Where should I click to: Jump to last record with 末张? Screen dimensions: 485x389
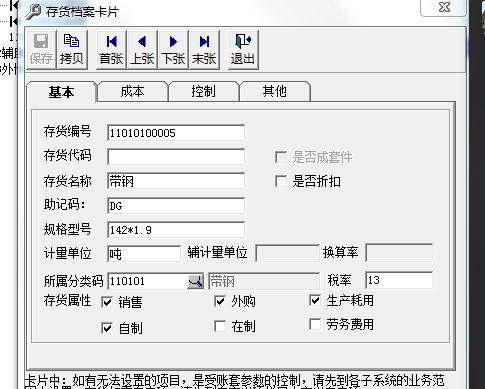click(x=204, y=50)
